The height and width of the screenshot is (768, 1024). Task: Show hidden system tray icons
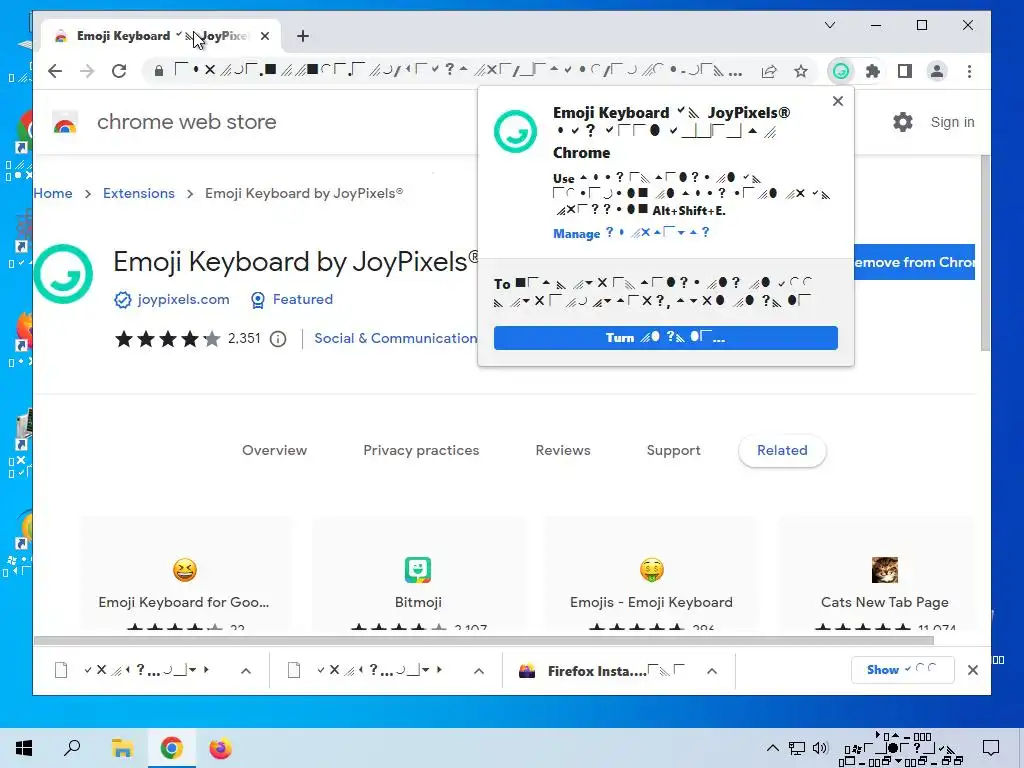coord(773,748)
